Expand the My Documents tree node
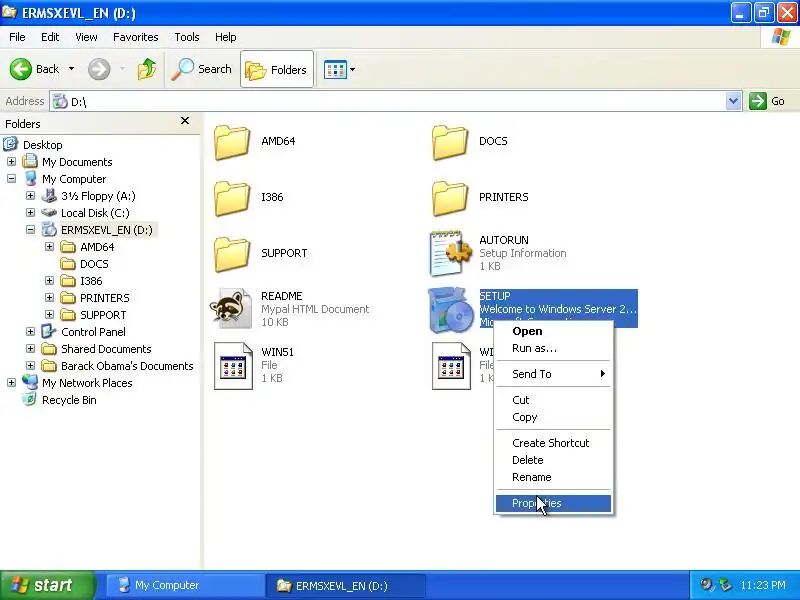800x600 pixels. coord(11,162)
